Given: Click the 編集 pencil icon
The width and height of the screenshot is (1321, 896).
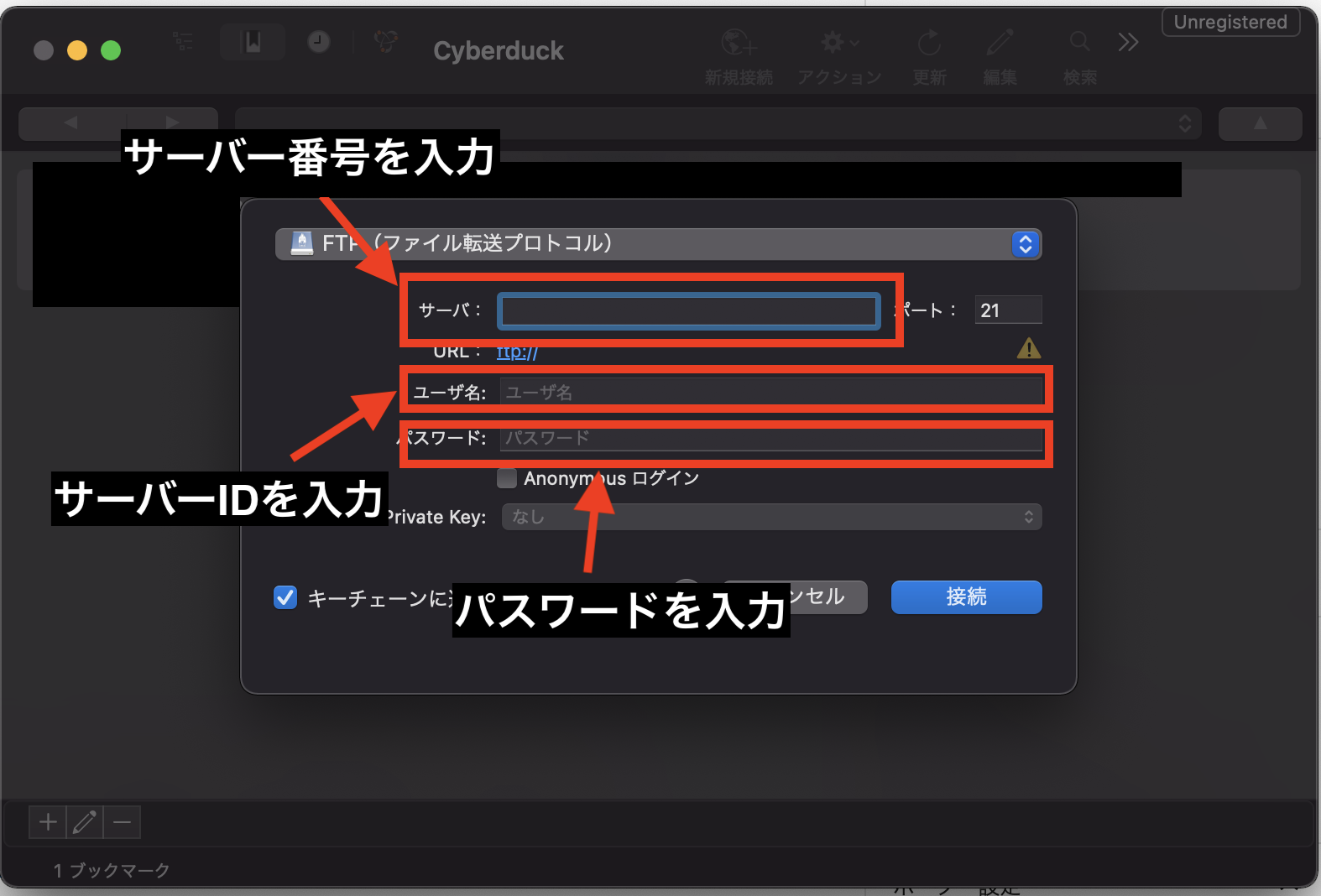Looking at the screenshot, I should tap(1000, 42).
